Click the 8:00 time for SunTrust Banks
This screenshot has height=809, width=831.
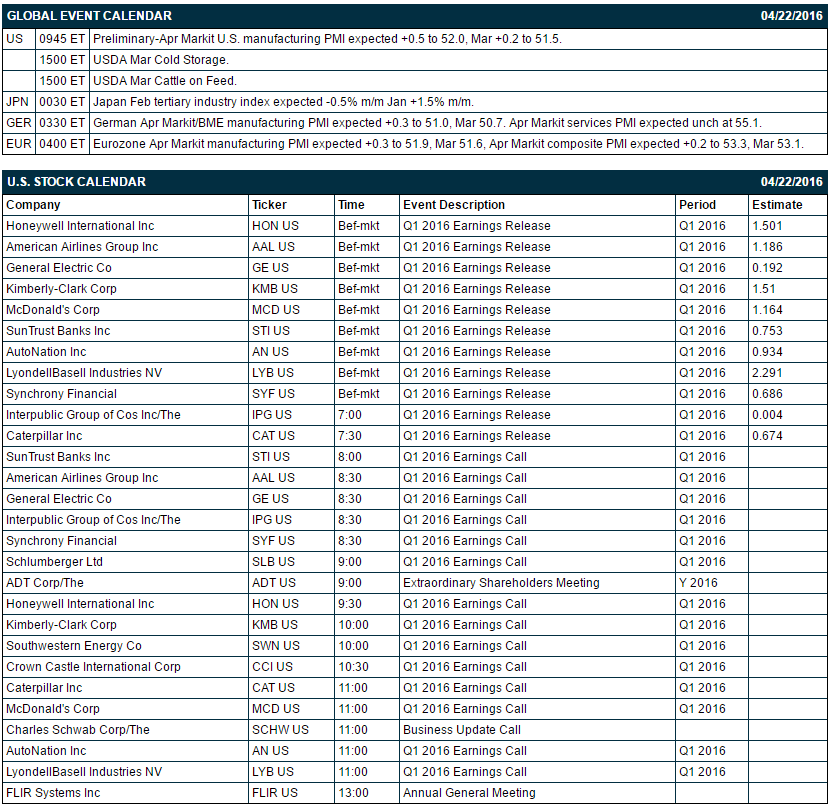click(350, 457)
